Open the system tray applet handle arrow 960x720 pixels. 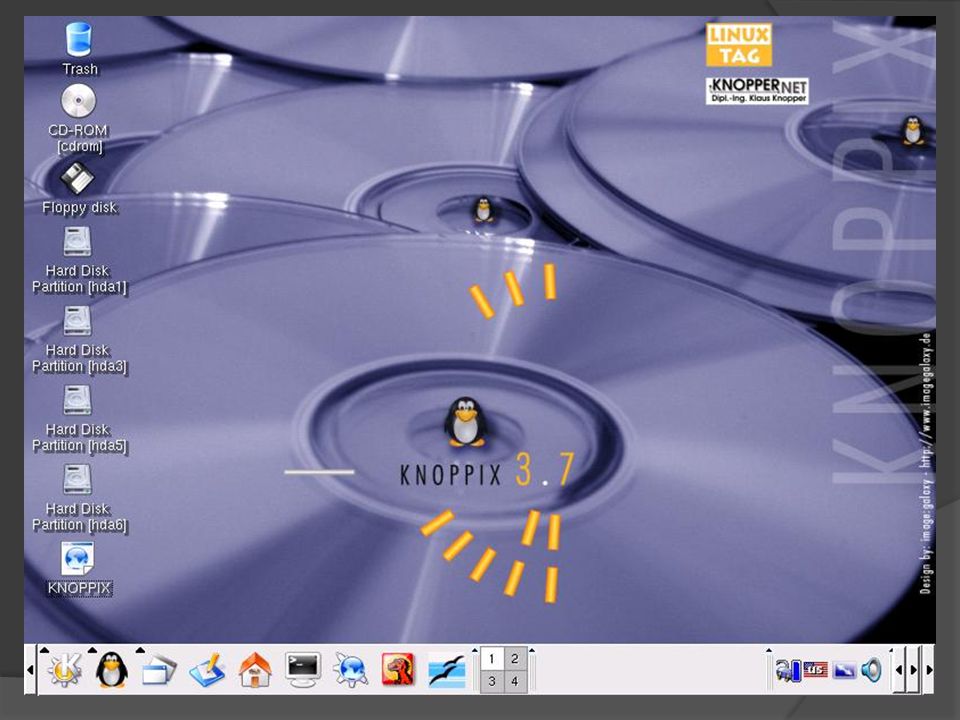point(769,651)
